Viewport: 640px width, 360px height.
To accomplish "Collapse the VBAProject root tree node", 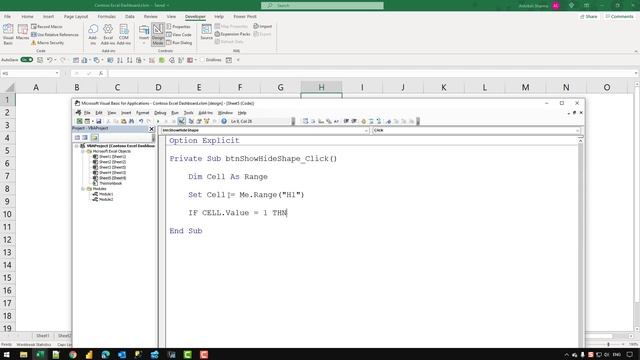I will point(76,146).
